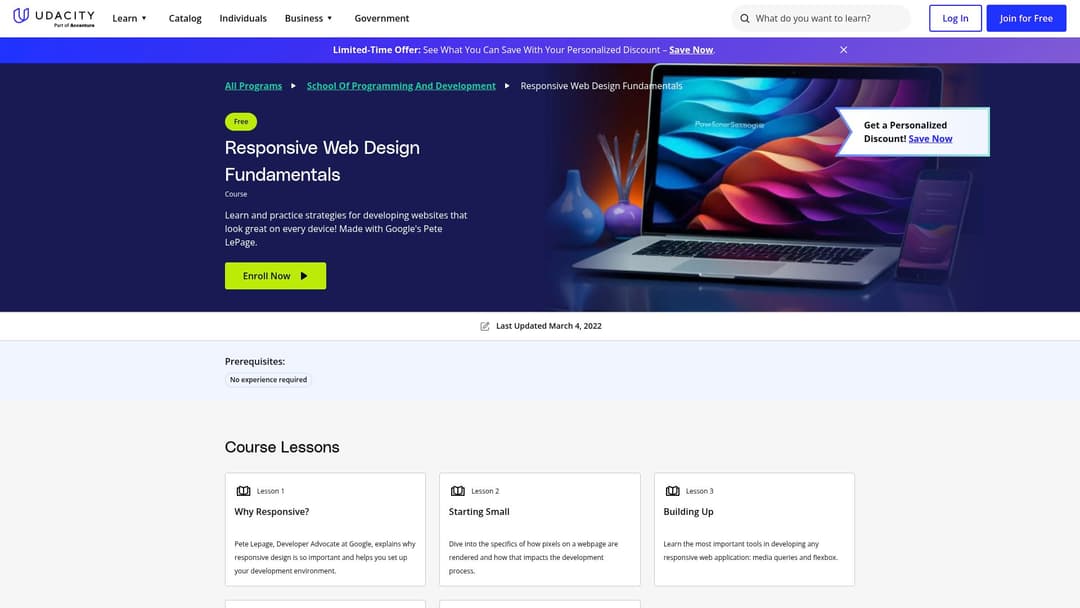Click the course title heading
The height and width of the screenshot is (608, 1080).
click(322, 161)
